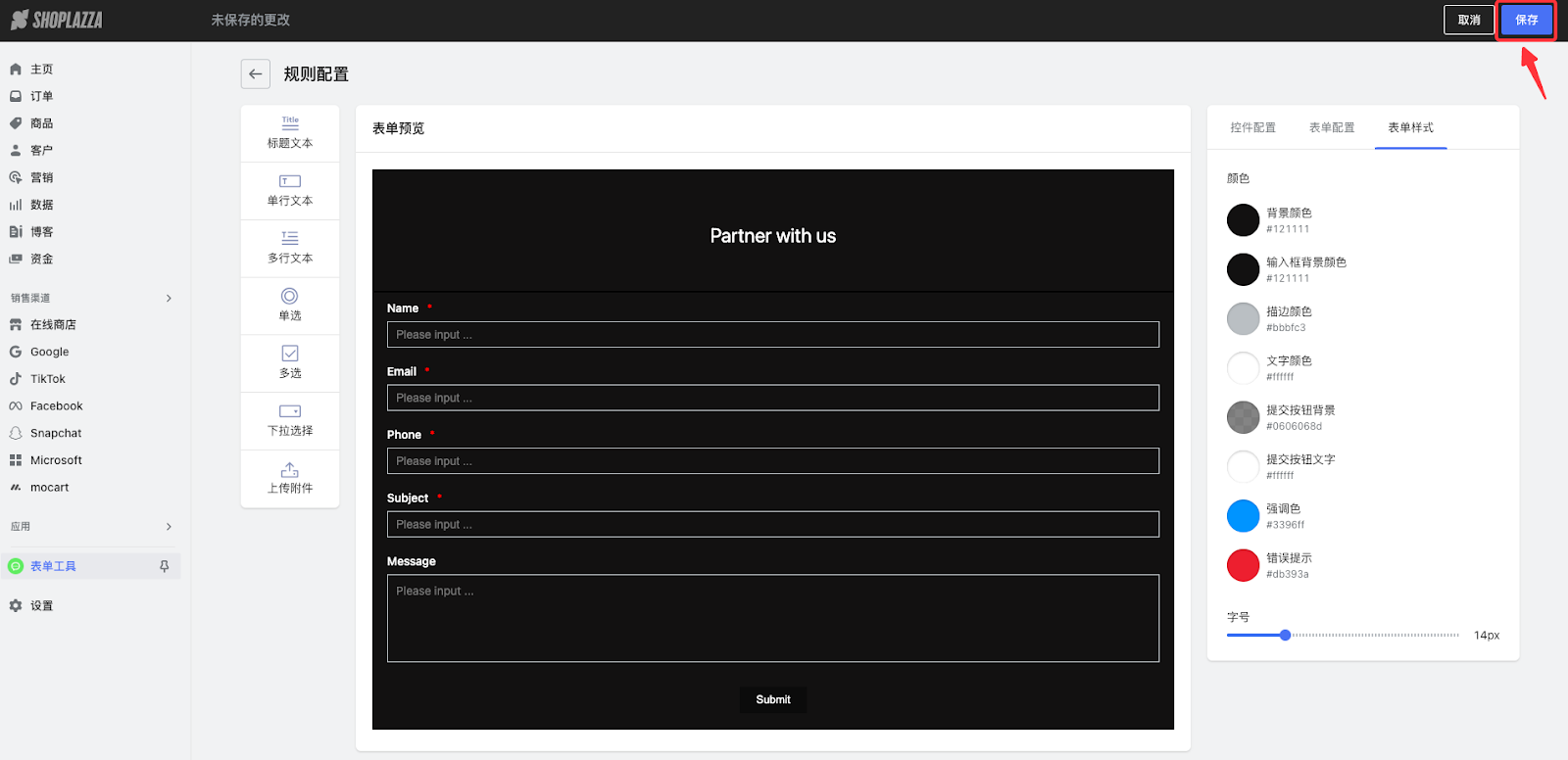
Task: Add the radio single-choice component
Action: coord(290,305)
